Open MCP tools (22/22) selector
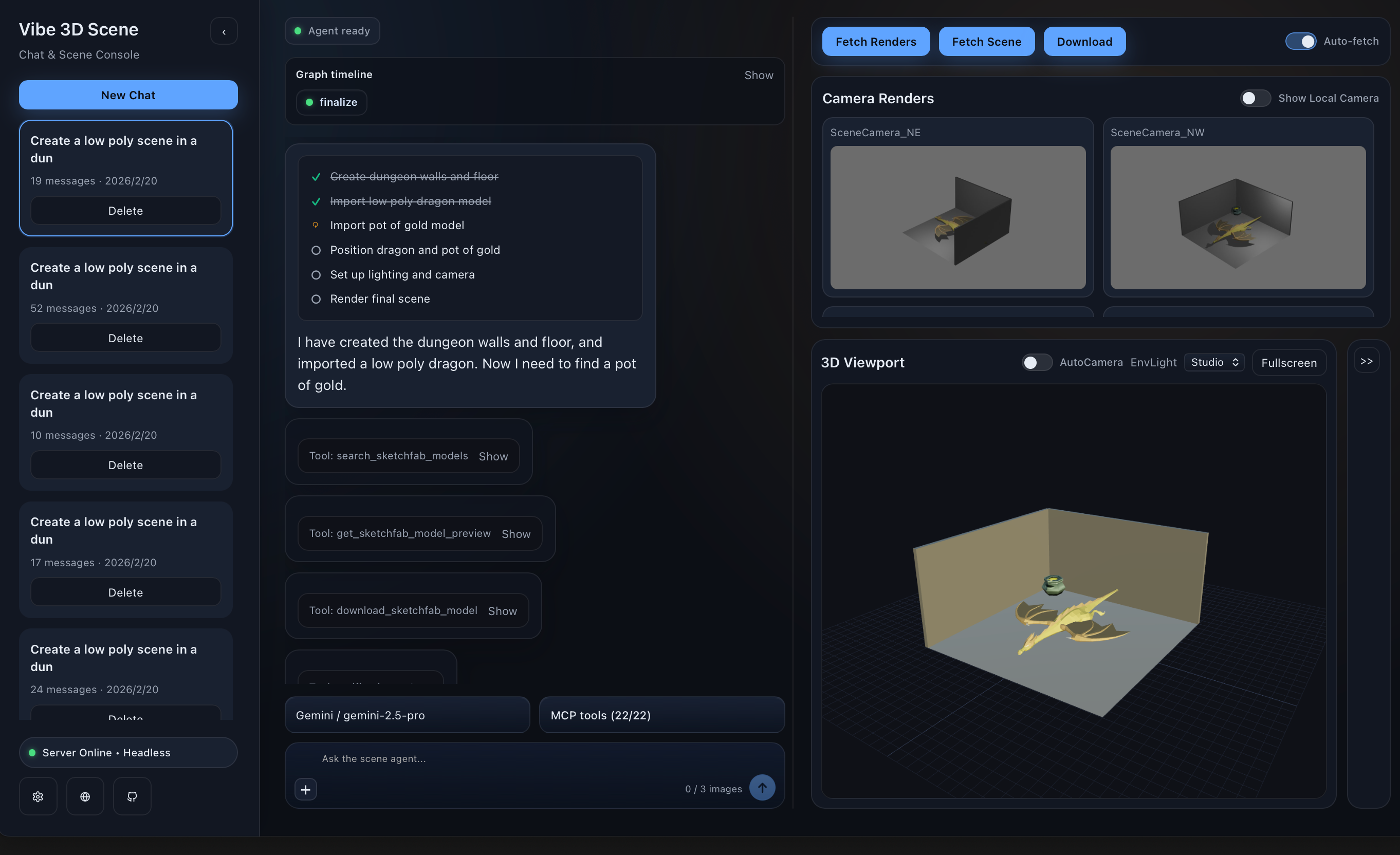 [x=661, y=715]
